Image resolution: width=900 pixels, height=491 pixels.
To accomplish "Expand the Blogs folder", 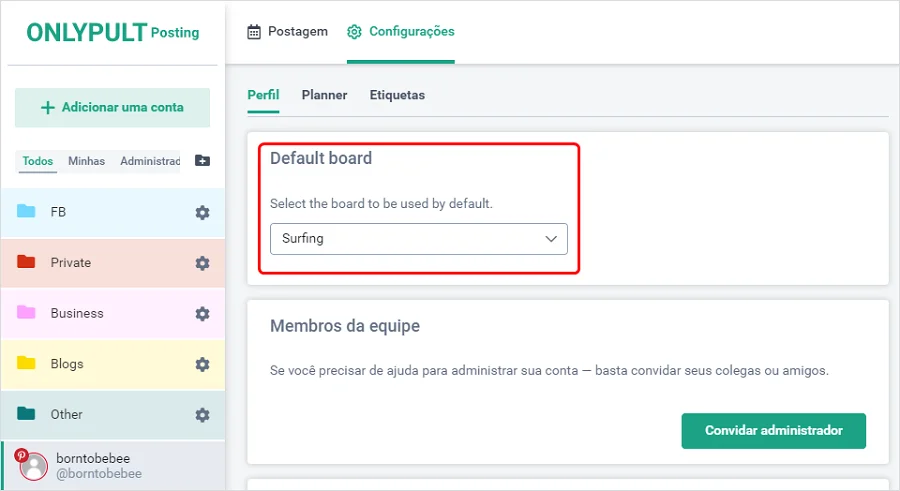I will tap(67, 364).
